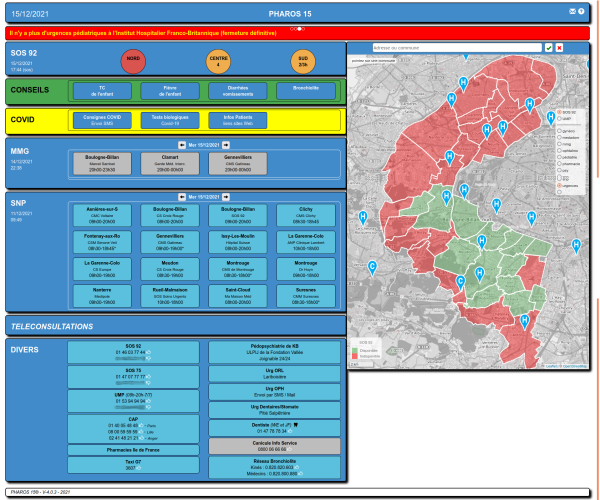Clear address search with red X

click(559, 47)
